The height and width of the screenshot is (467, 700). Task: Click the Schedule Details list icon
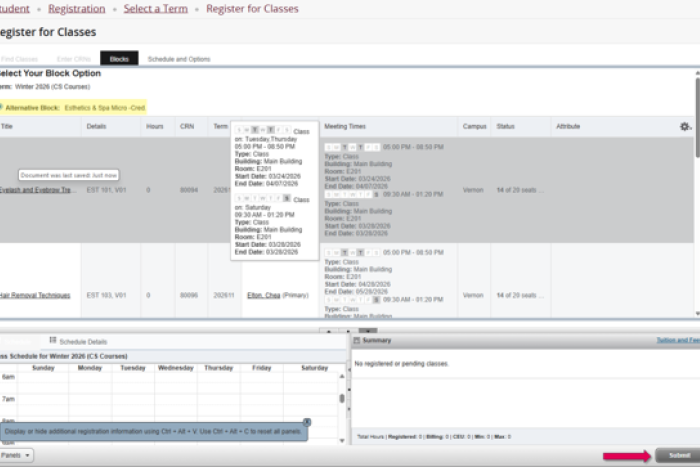[x=53, y=340]
